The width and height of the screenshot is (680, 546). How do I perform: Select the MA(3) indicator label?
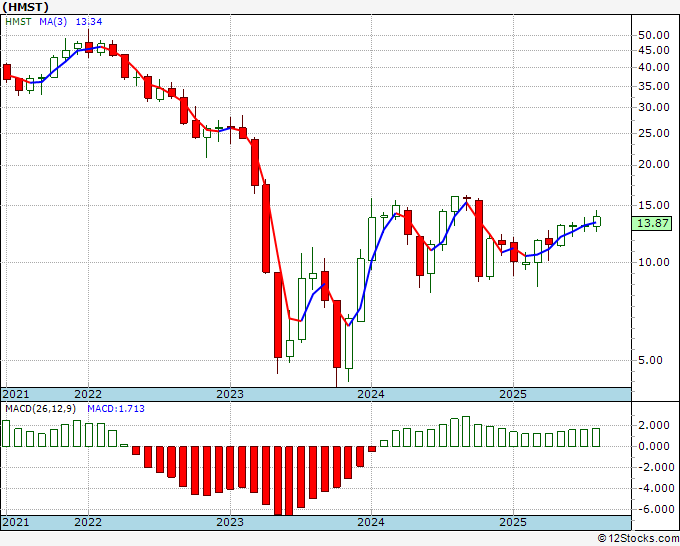pyautogui.click(x=53, y=21)
